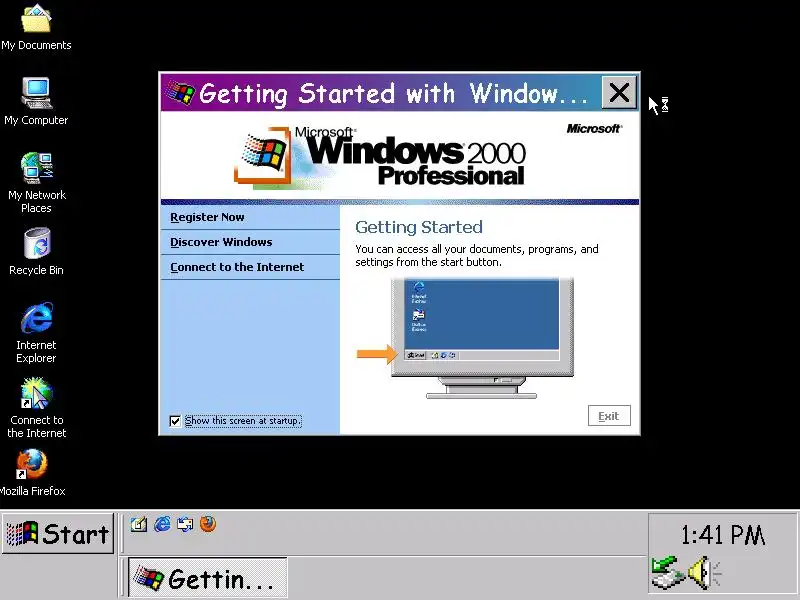The image size is (800, 600).
Task: Open the My Documents desktop icon
Action: coord(36,27)
